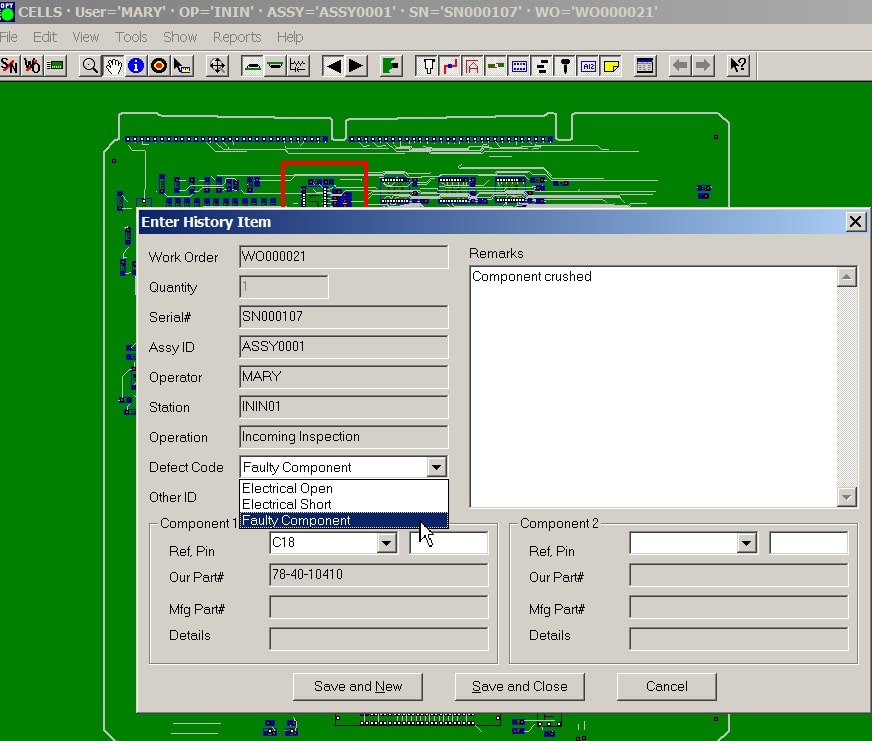The image size is (872, 741).
Task: Click inside the Remarks text area
Action: click(x=653, y=387)
